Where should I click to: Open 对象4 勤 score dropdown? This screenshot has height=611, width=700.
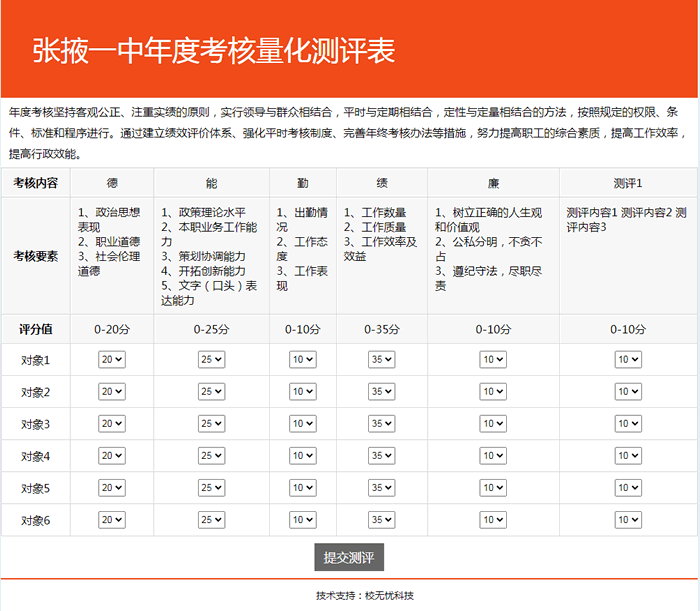[x=302, y=456]
